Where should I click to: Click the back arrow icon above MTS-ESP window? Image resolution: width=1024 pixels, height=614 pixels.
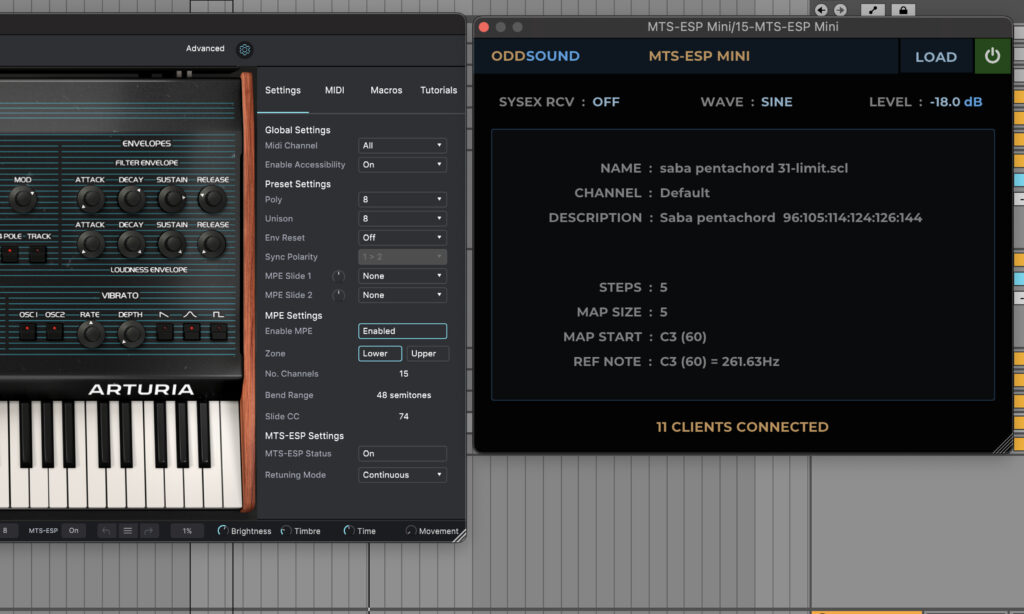click(x=822, y=10)
